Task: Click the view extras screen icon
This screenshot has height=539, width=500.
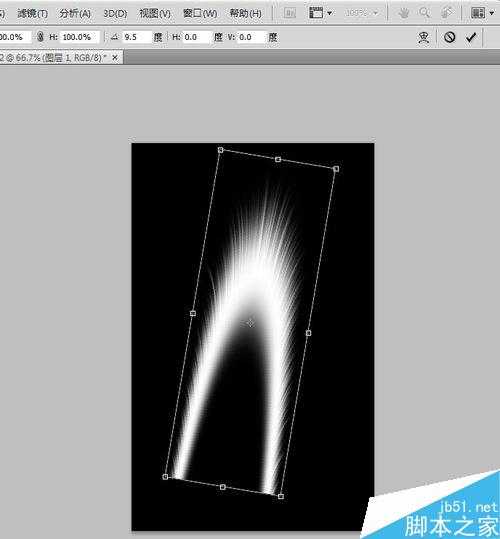Action: click(x=316, y=13)
